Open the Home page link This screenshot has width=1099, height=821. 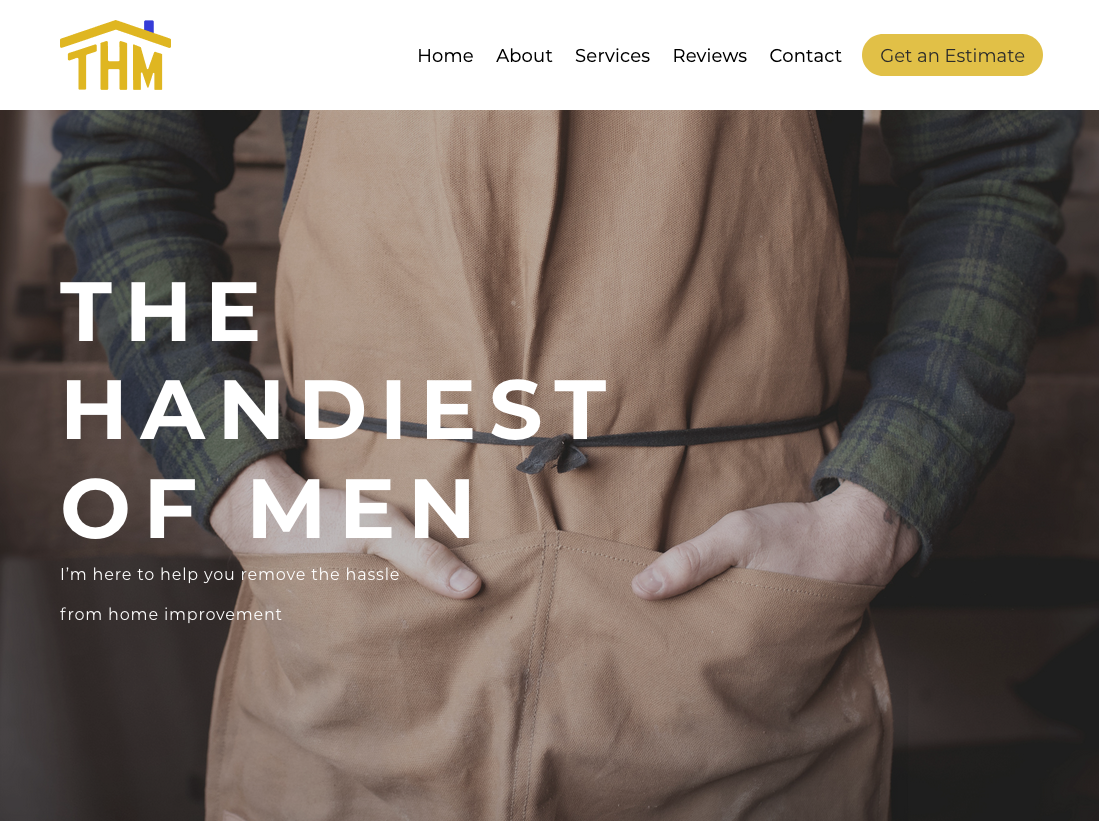[445, 55]
